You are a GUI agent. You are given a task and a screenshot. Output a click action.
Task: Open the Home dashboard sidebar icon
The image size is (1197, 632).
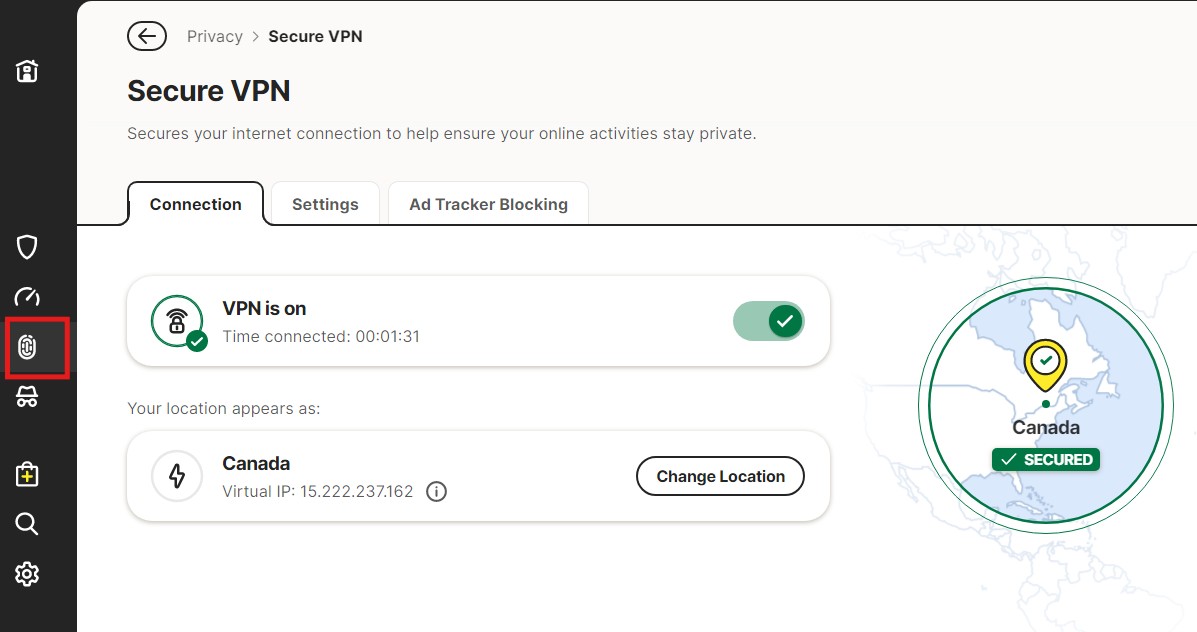tap(27, 71)
